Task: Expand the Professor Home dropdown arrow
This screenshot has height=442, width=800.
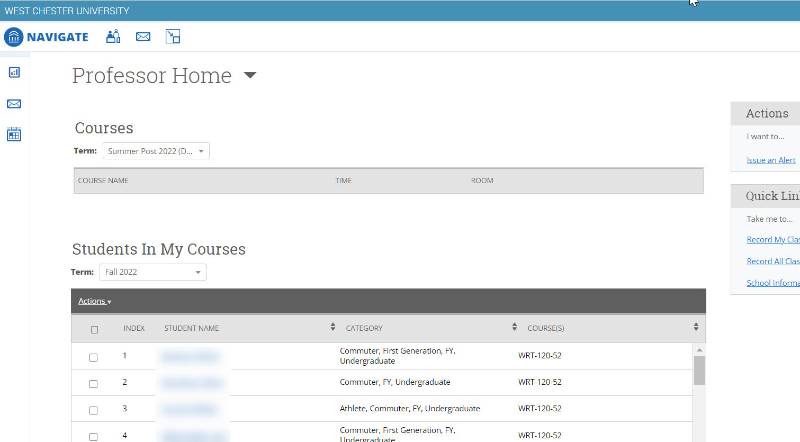Action: 250,76
